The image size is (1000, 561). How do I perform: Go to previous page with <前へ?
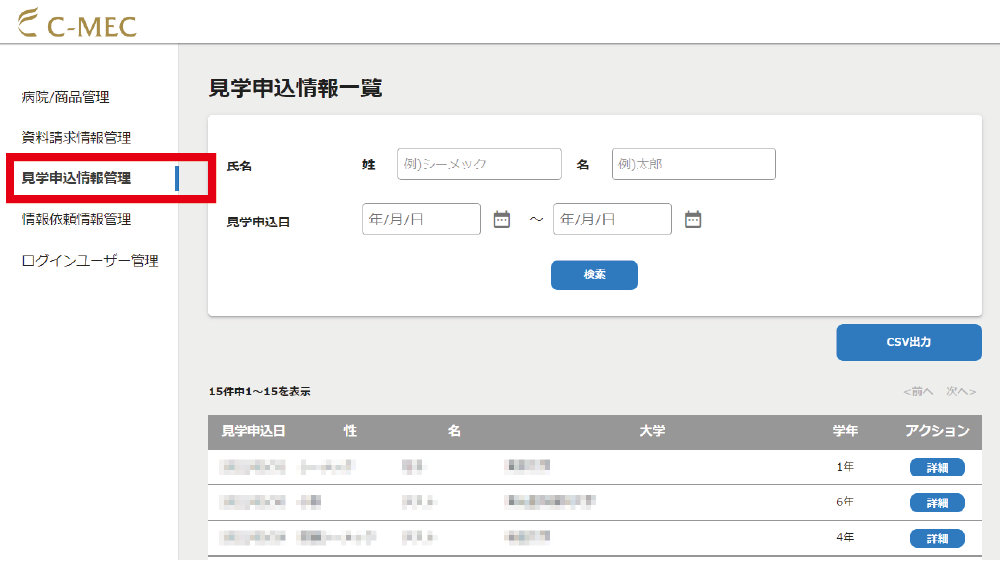click(x=918, y=391)
